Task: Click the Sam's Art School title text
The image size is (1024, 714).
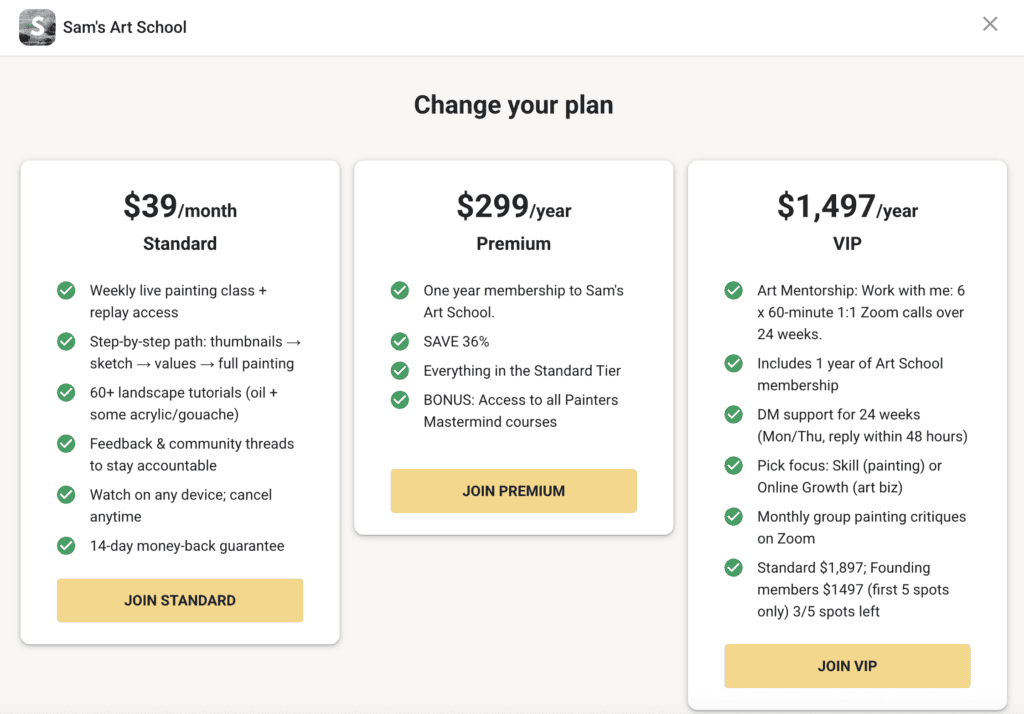Action: 125,27
